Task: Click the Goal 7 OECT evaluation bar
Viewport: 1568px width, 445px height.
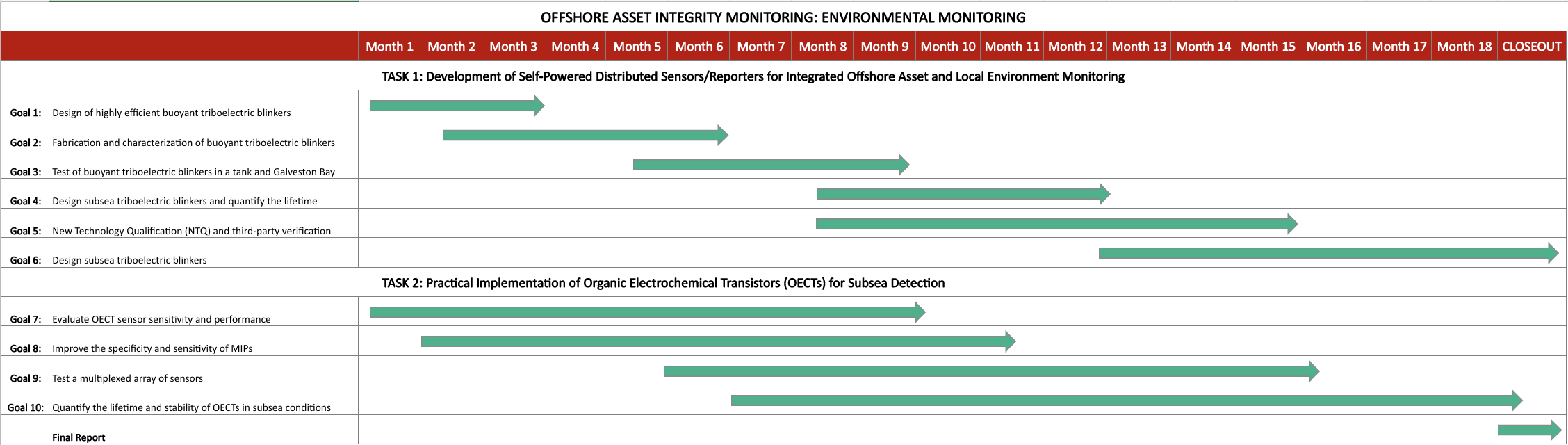Action: [646, 312]
